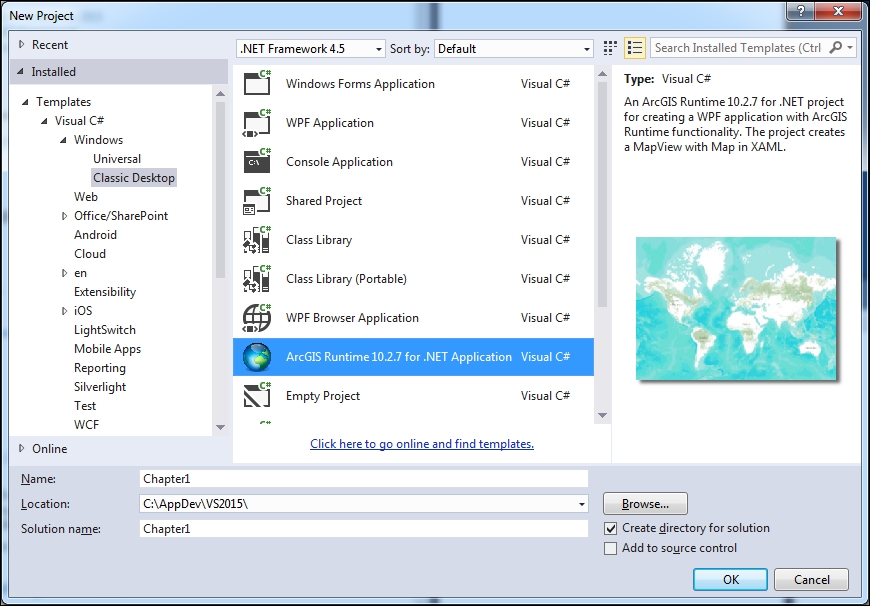The image size is (870, 606).
Task: Enable Add to source control checkbox
Action: pos(611,548)
